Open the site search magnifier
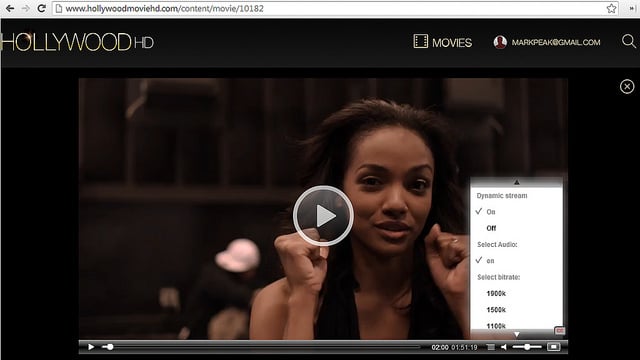The height and width of the screenshot is (360, 640). [629, 41]
